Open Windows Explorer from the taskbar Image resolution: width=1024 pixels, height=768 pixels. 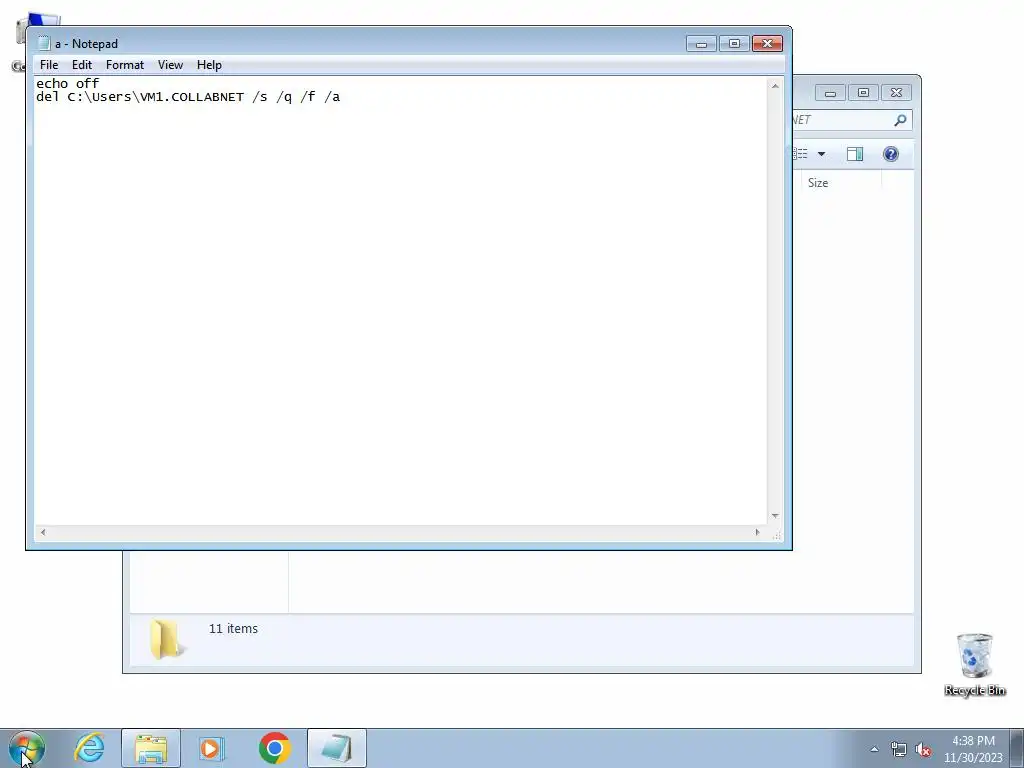(151, 748)
